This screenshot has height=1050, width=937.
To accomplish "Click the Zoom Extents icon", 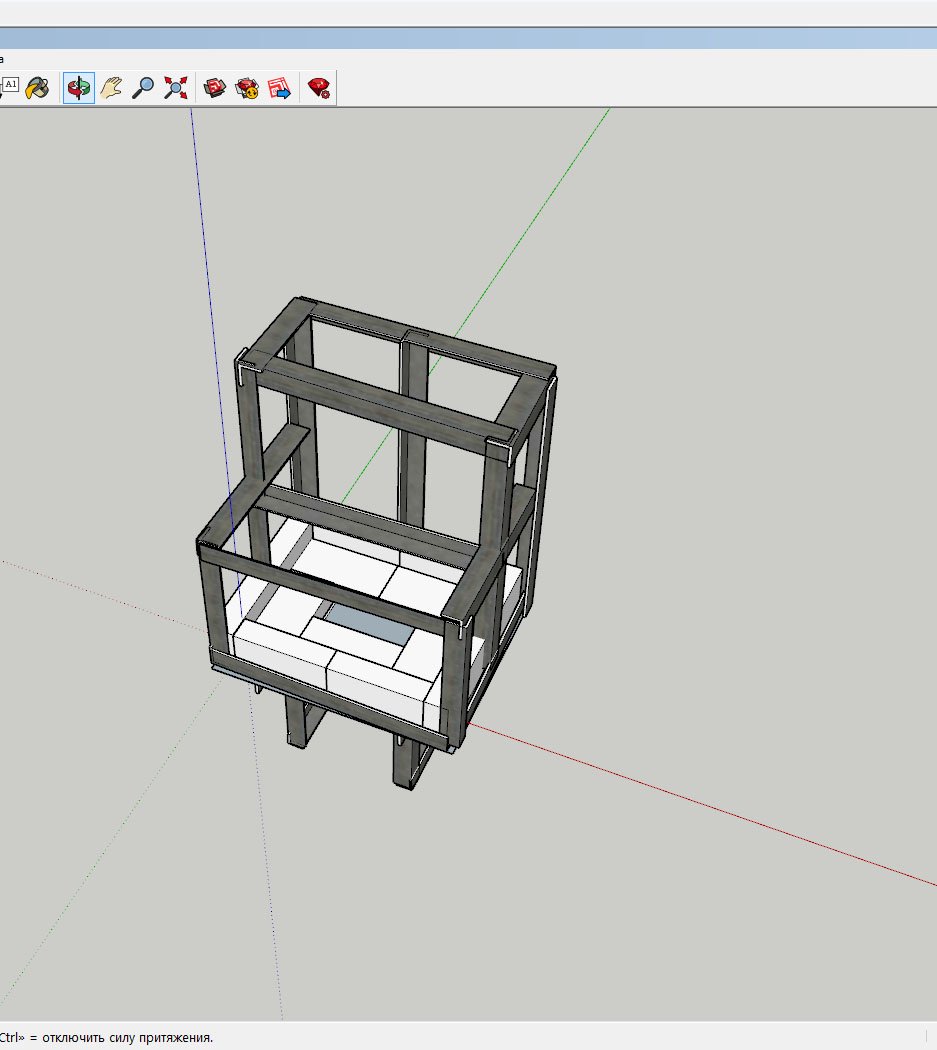I will tap(176, 88).
